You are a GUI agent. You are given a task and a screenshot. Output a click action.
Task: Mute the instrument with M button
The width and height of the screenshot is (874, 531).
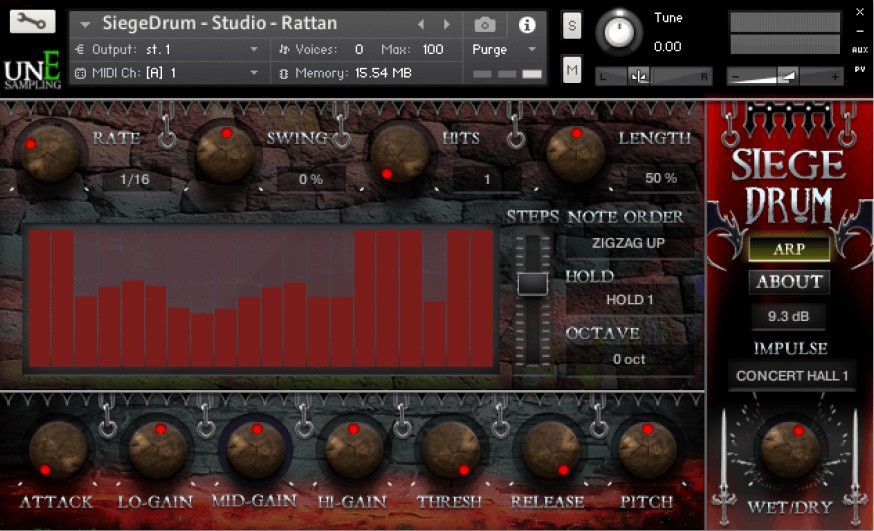point(572,70)
